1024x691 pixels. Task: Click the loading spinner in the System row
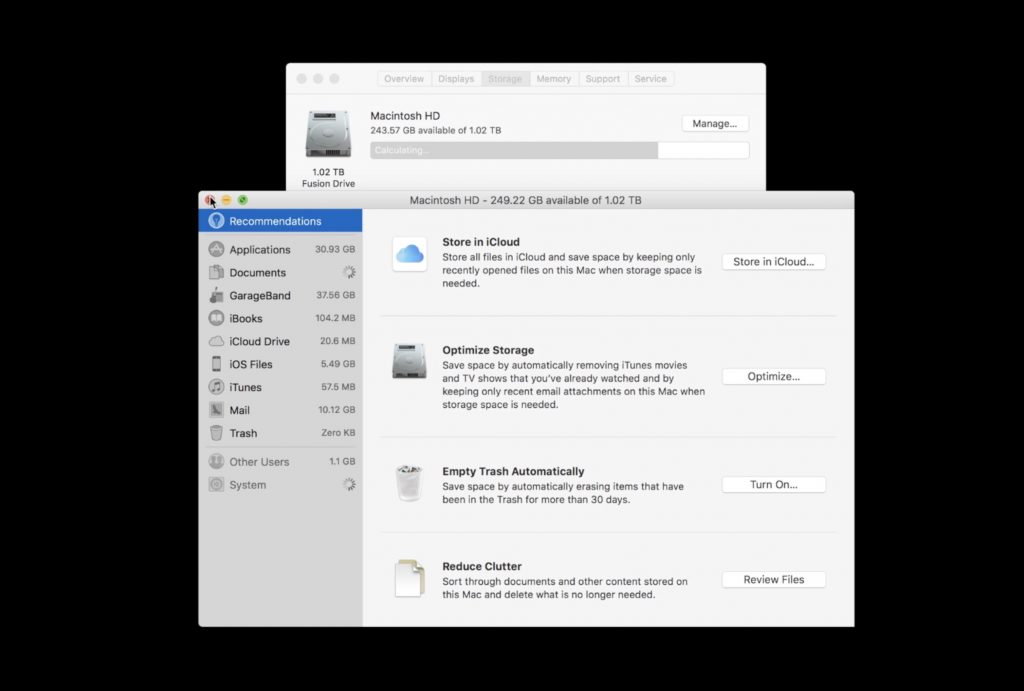click(x=349, y=484)
